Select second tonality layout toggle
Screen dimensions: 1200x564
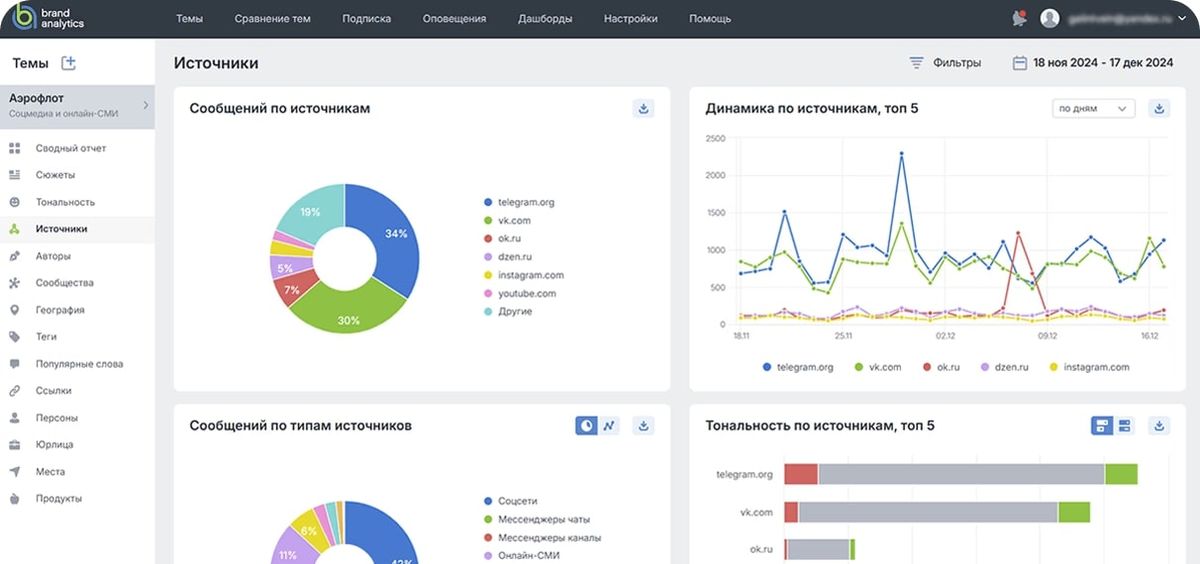(x=1124, y=426)
